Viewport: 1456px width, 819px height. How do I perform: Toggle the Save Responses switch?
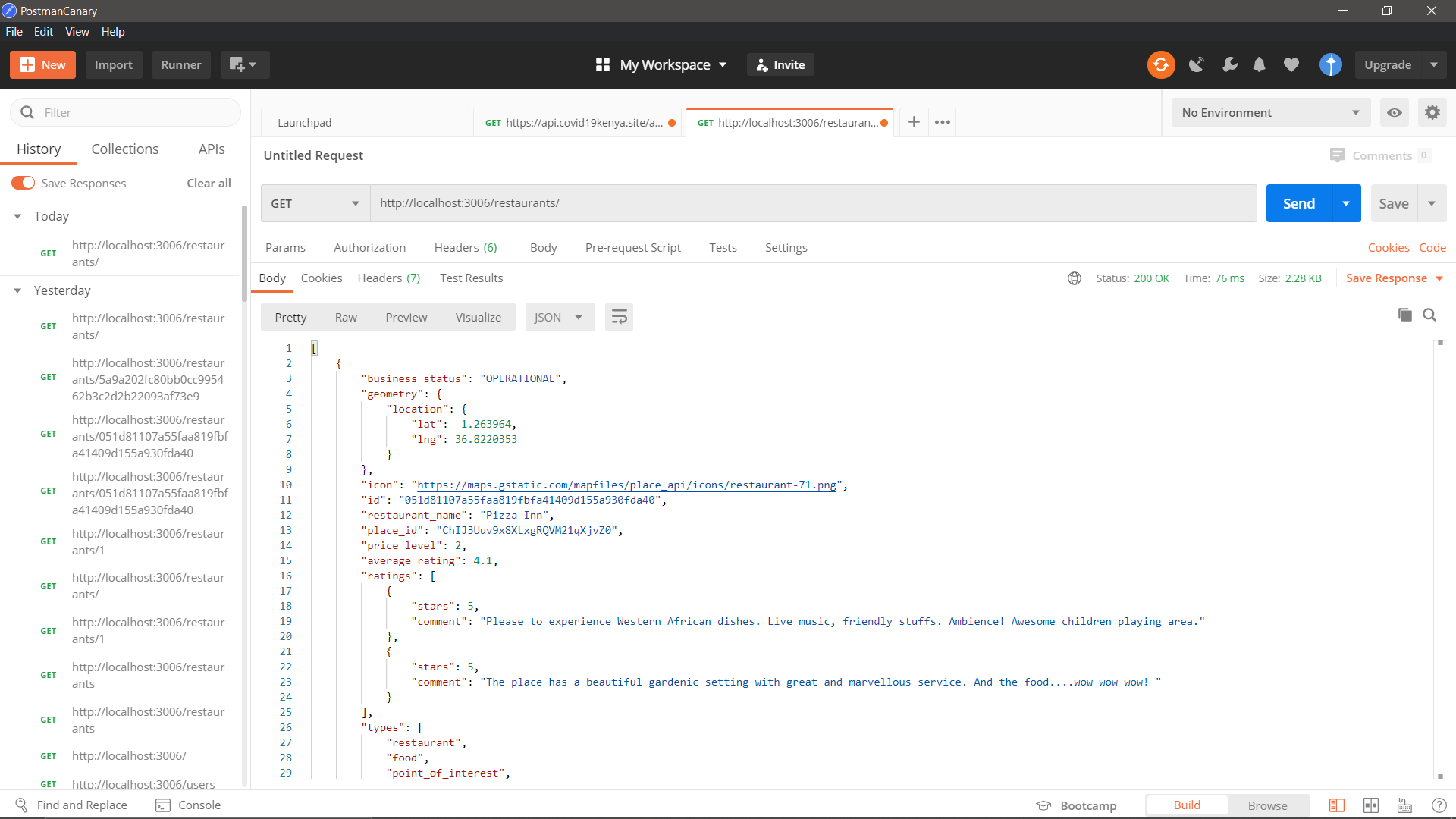(x=23, y=183)
